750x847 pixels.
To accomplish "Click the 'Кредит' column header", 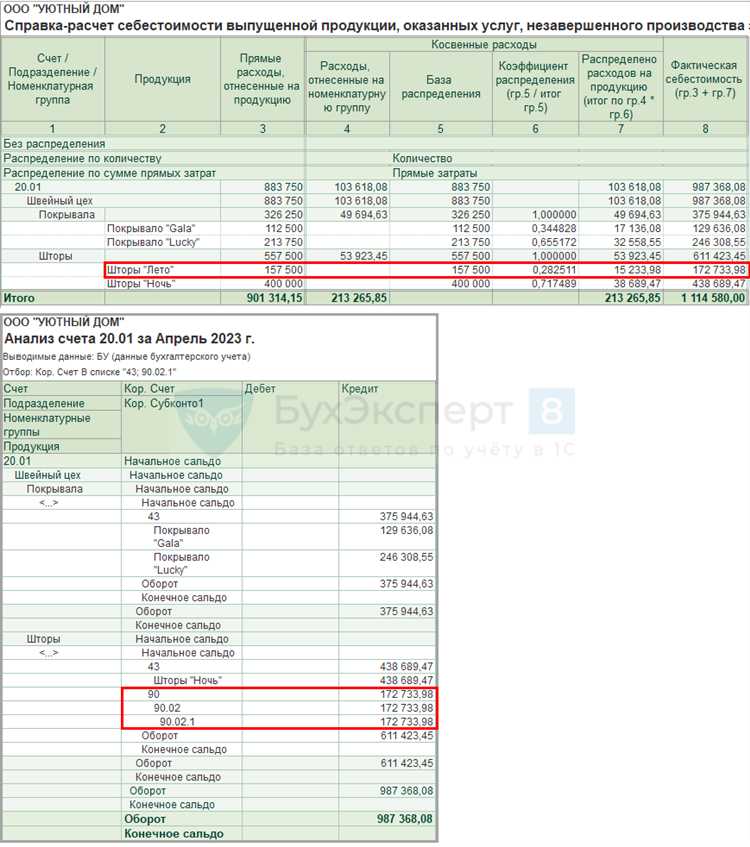I will pos(360,388).
